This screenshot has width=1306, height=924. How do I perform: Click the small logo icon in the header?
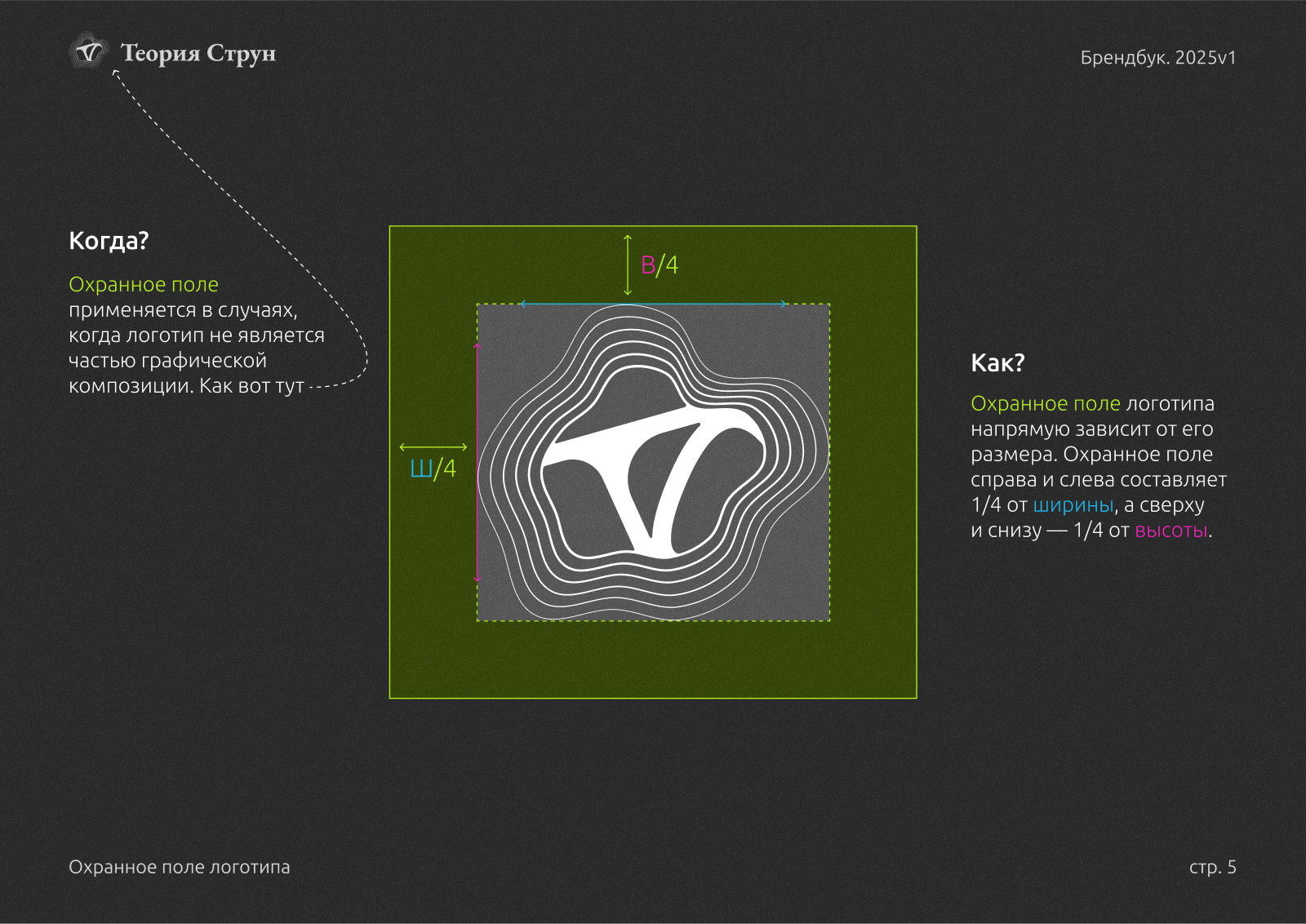click(x=88, y=52)
